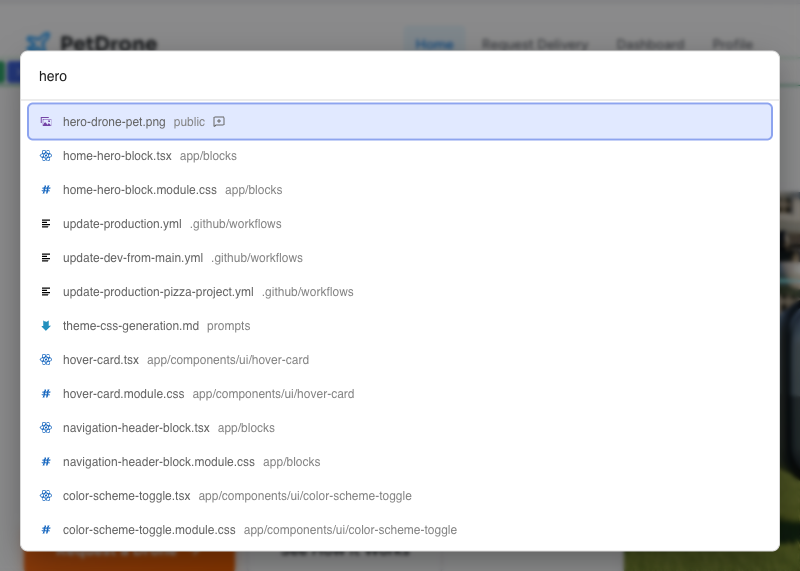
Task: Select update-production-pizza-project.yml result
Action: click(x=158, y=292)
